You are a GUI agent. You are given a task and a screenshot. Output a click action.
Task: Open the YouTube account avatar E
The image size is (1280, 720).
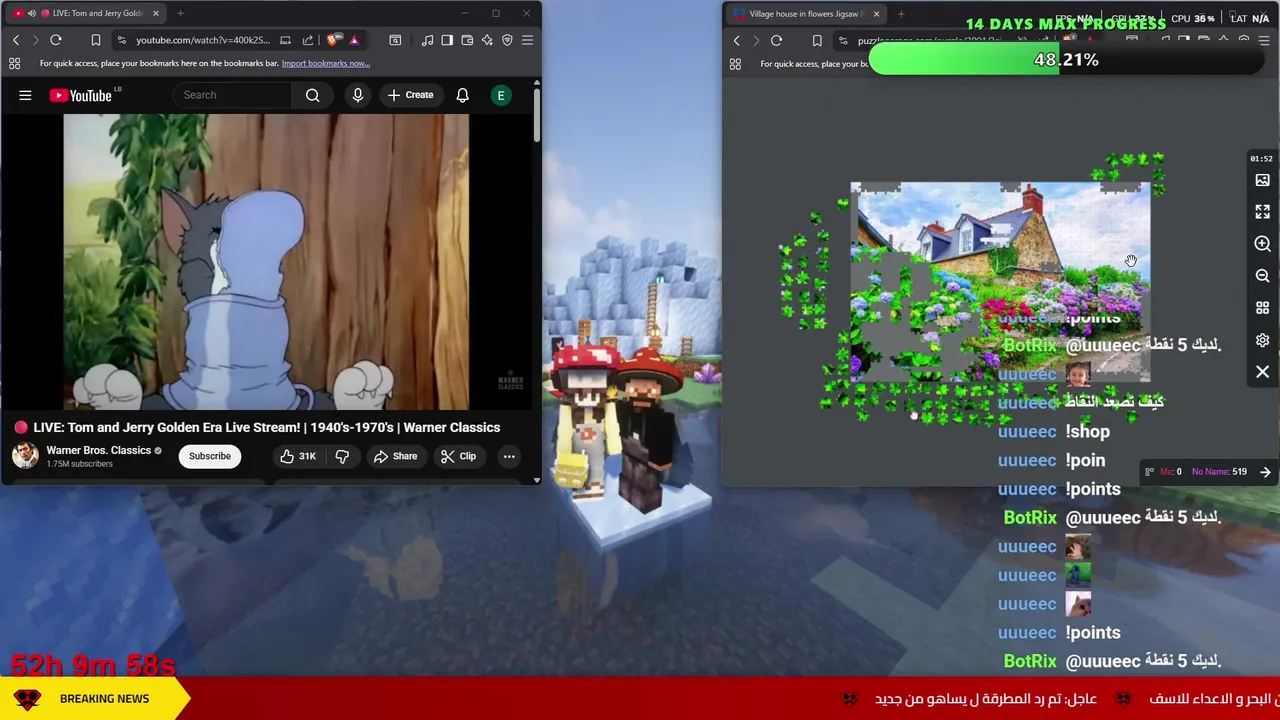pos(501,95)
